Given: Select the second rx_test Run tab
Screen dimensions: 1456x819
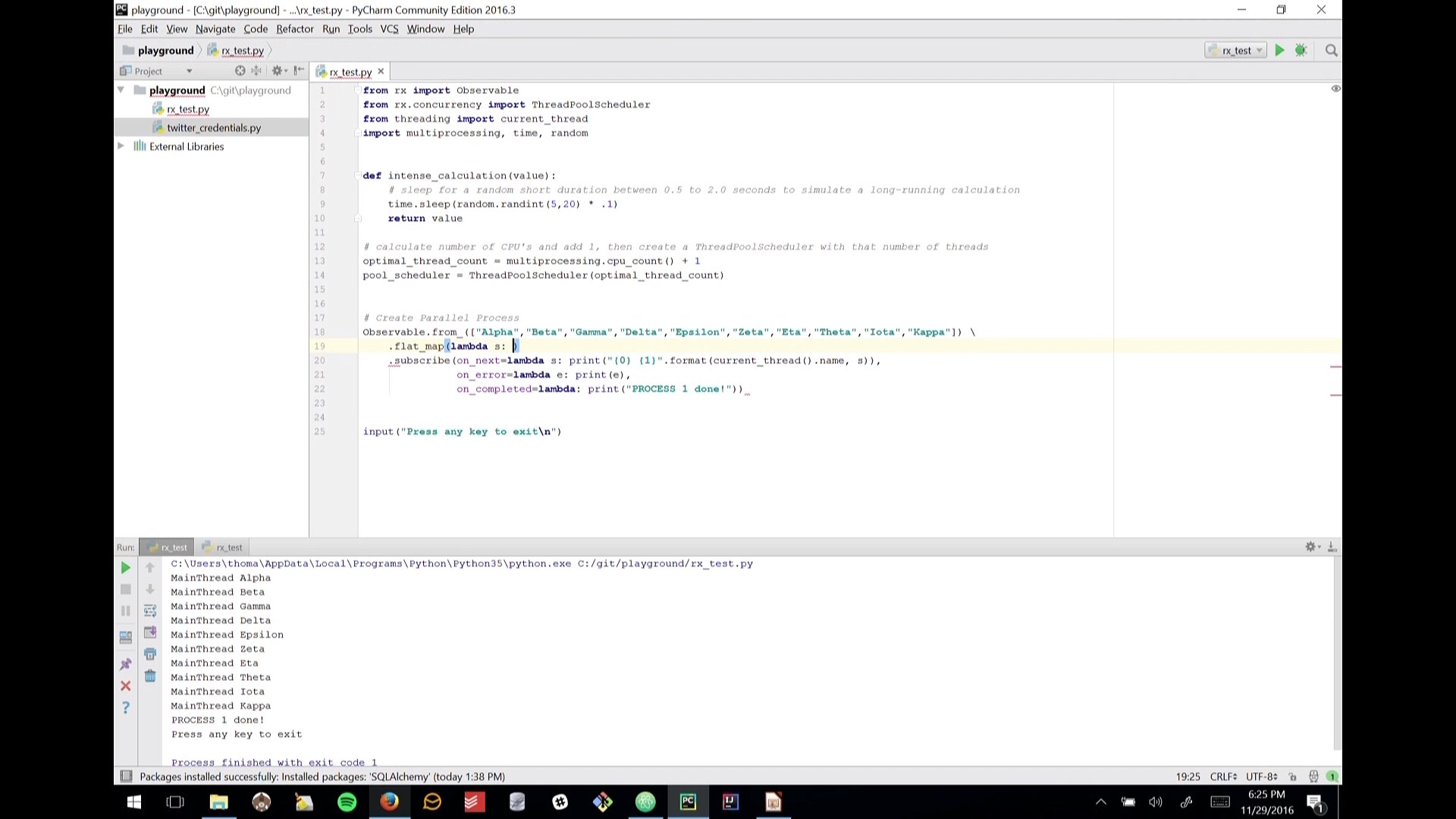Looking at the screenshot, I should [x=222, y=547].
